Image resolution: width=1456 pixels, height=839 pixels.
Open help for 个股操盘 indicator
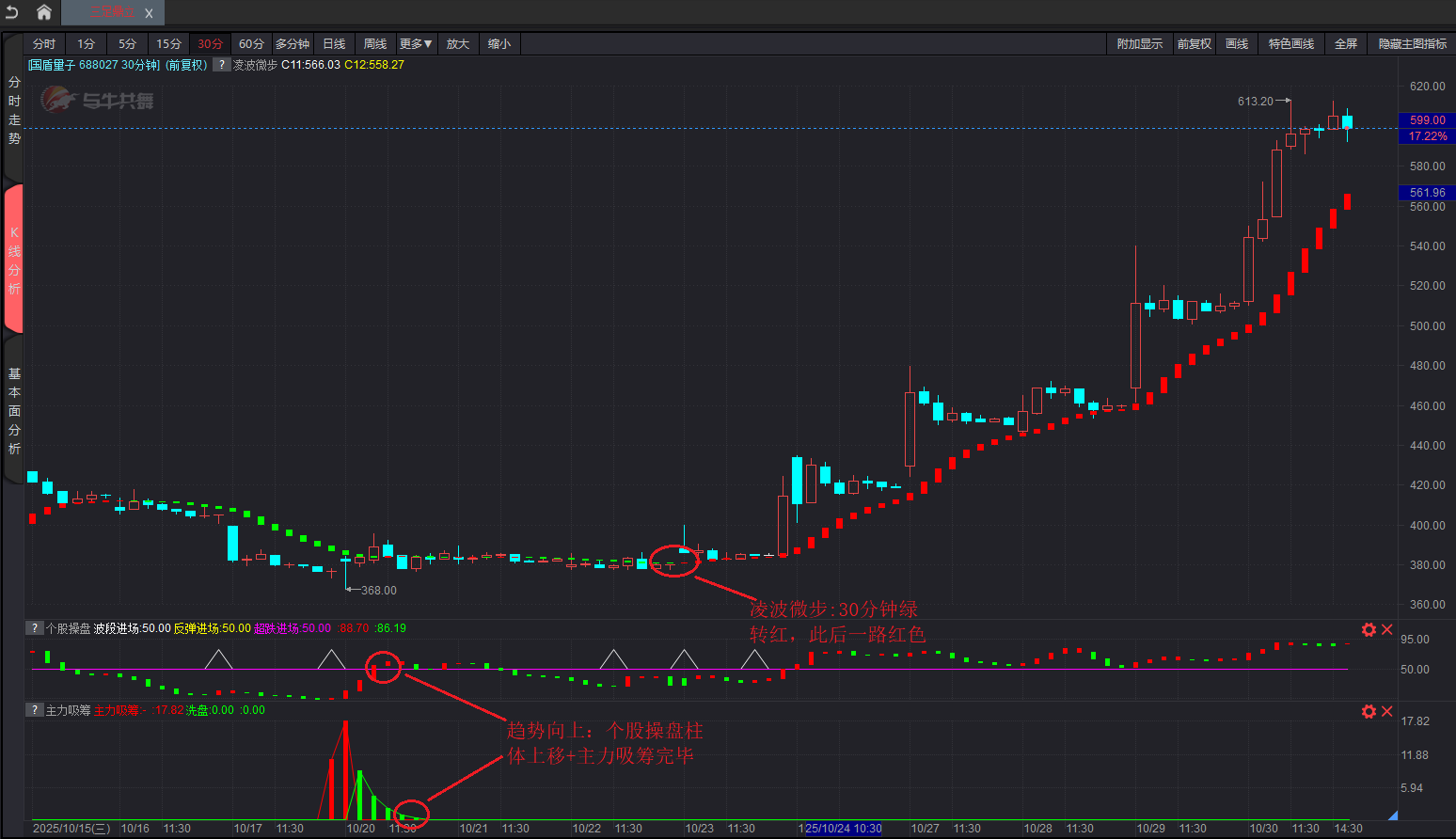pos(35,628)
